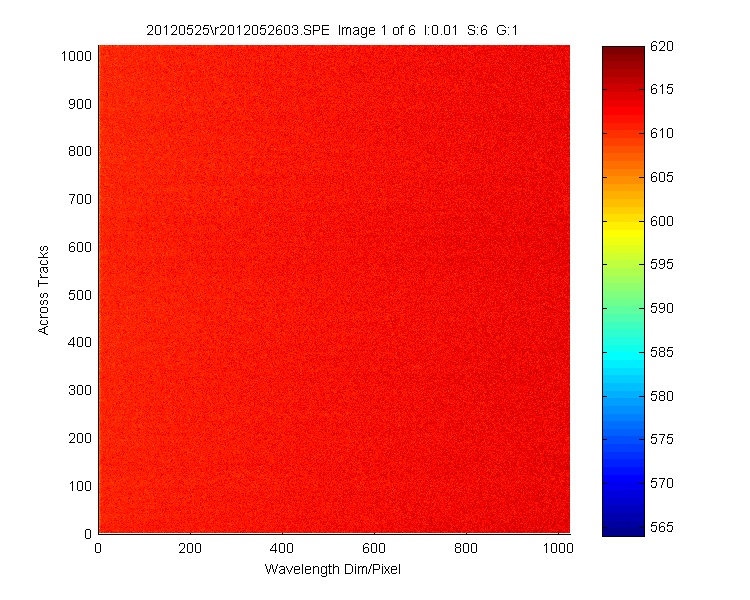Click colorbar tick label 565
This screenshot has width=750, height=600.
pyautogui.click(x=662, y=527)
